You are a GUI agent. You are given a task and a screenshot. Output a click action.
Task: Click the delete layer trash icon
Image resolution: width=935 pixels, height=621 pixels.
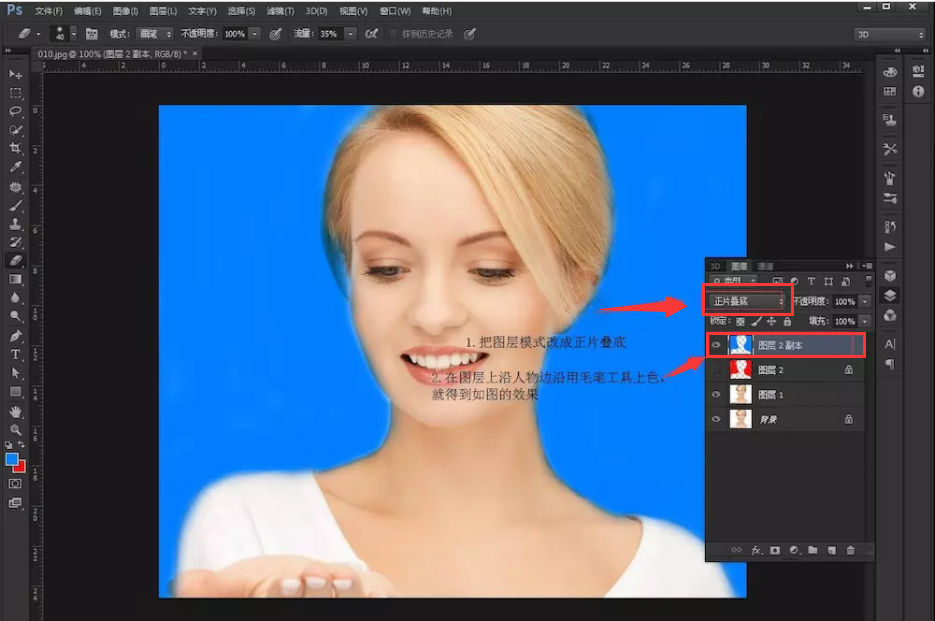point(850,550)
